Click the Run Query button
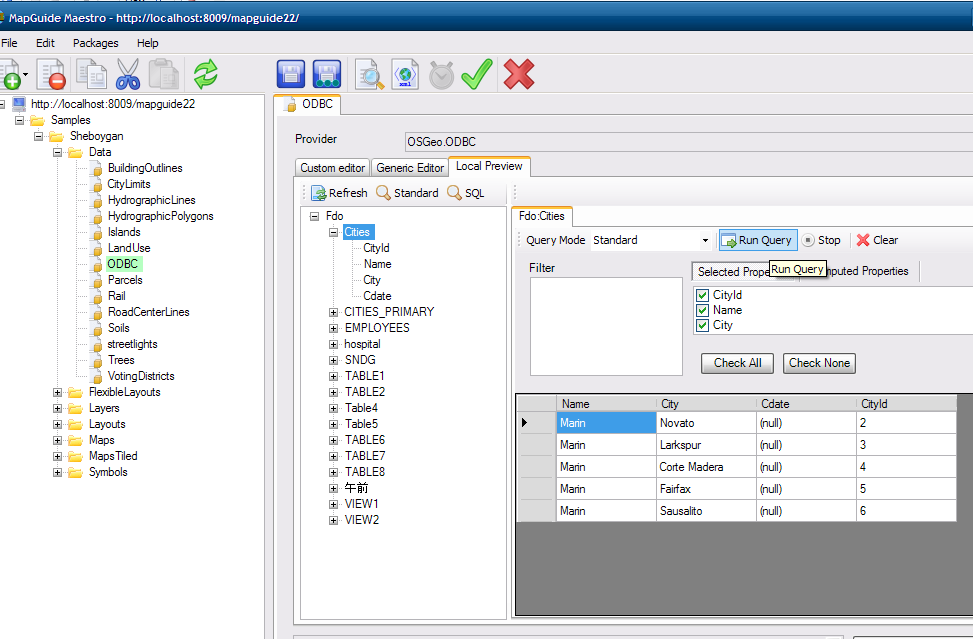The image size is (973, 639). pos(758,240)
